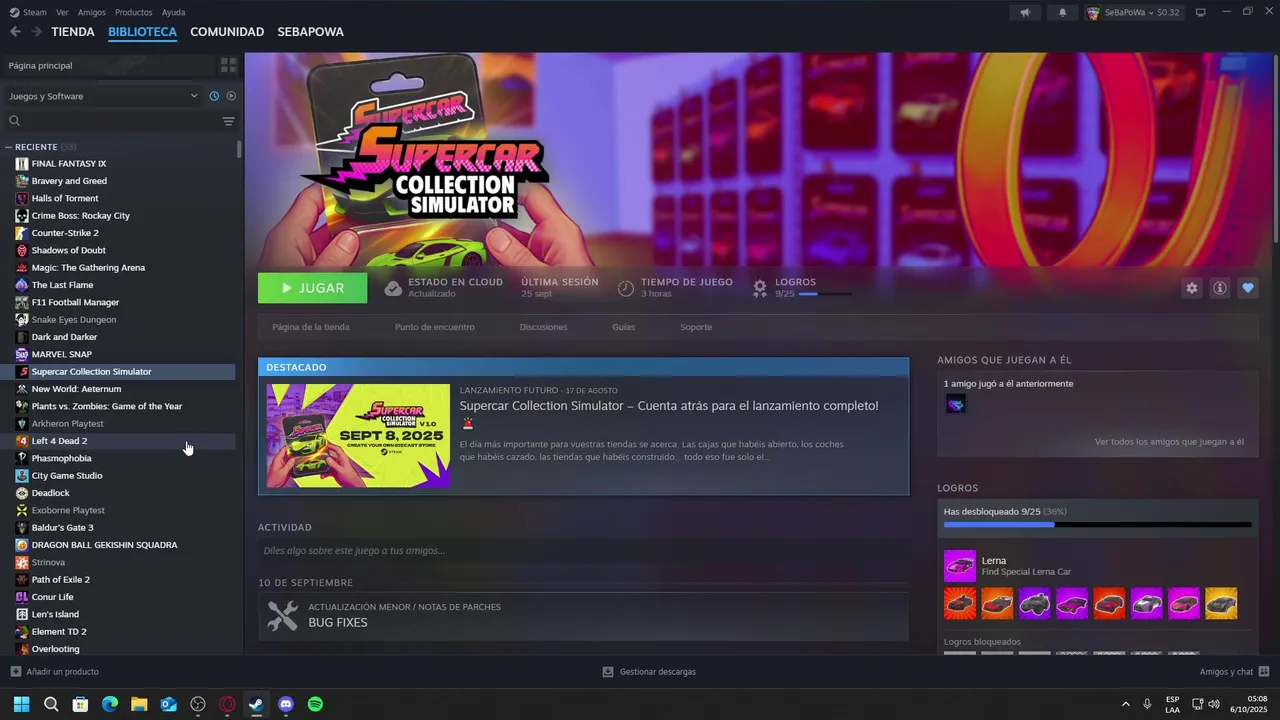This screenshot has width=1280, height=720.
Task: Open File Explorer from the taskbar
Action: click(x=139, y=704)
